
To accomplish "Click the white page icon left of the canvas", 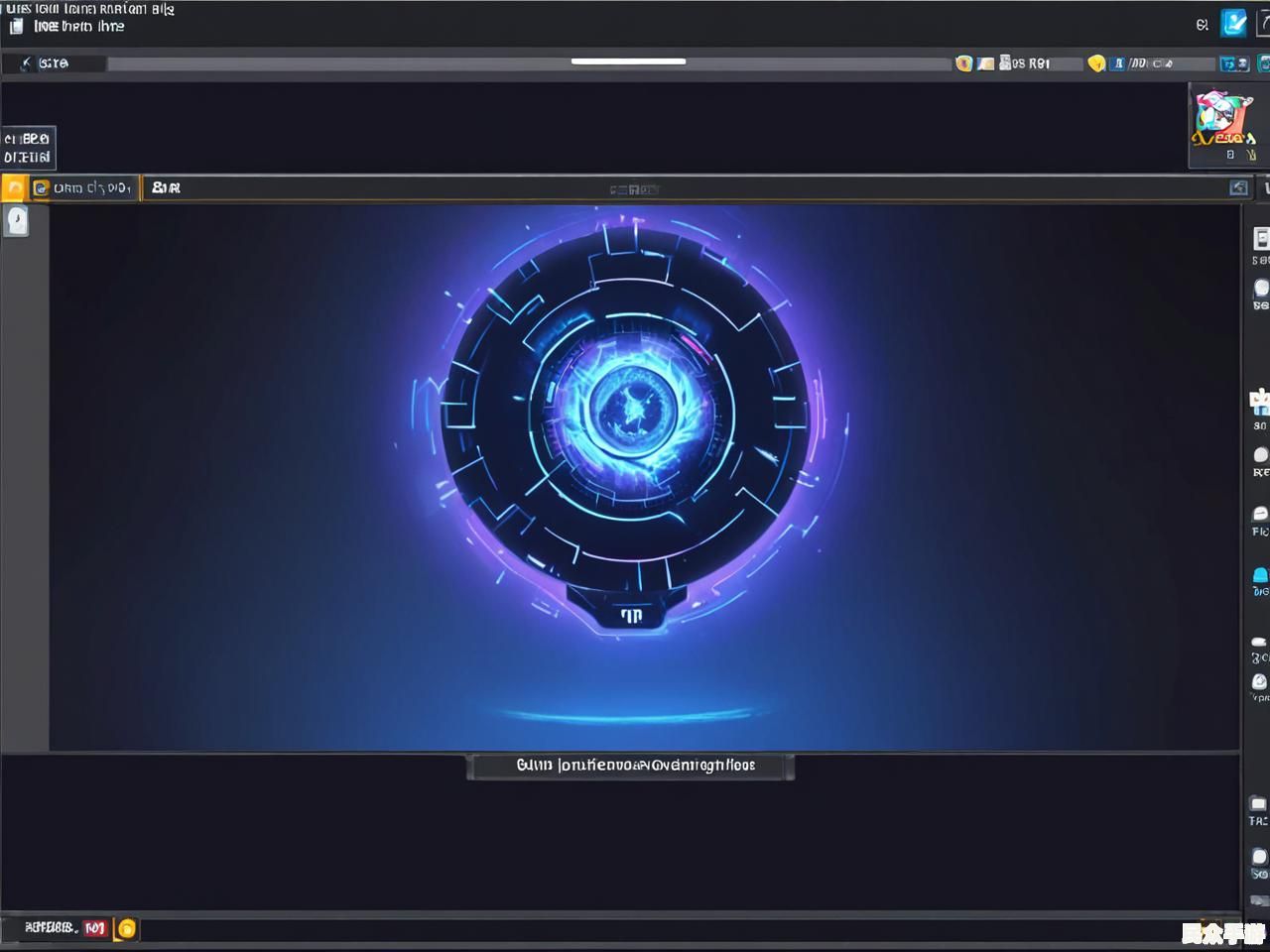I will click(x=17, y=220).
